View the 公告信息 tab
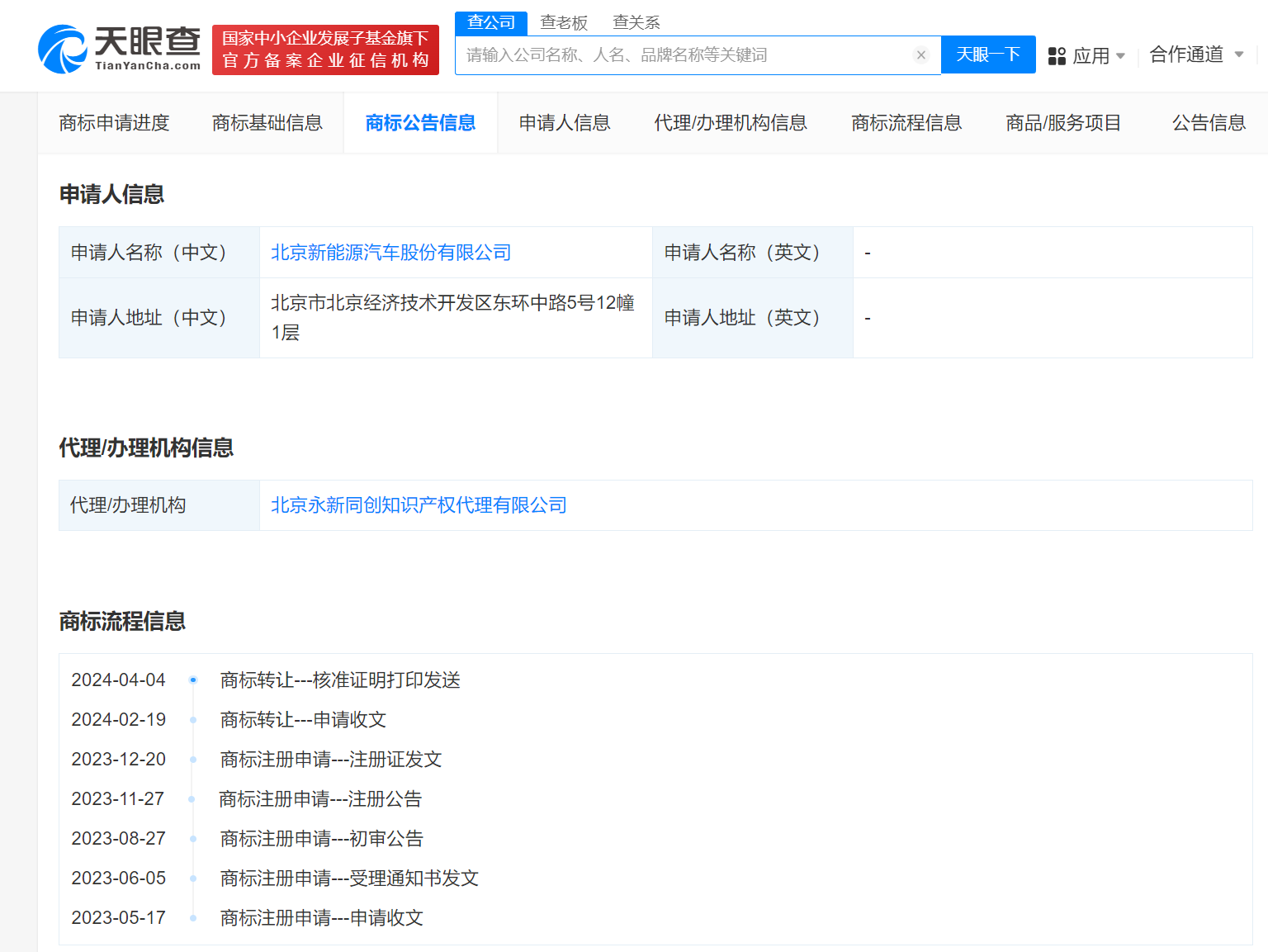The image size is (1268, 952). coord(1209,122)
